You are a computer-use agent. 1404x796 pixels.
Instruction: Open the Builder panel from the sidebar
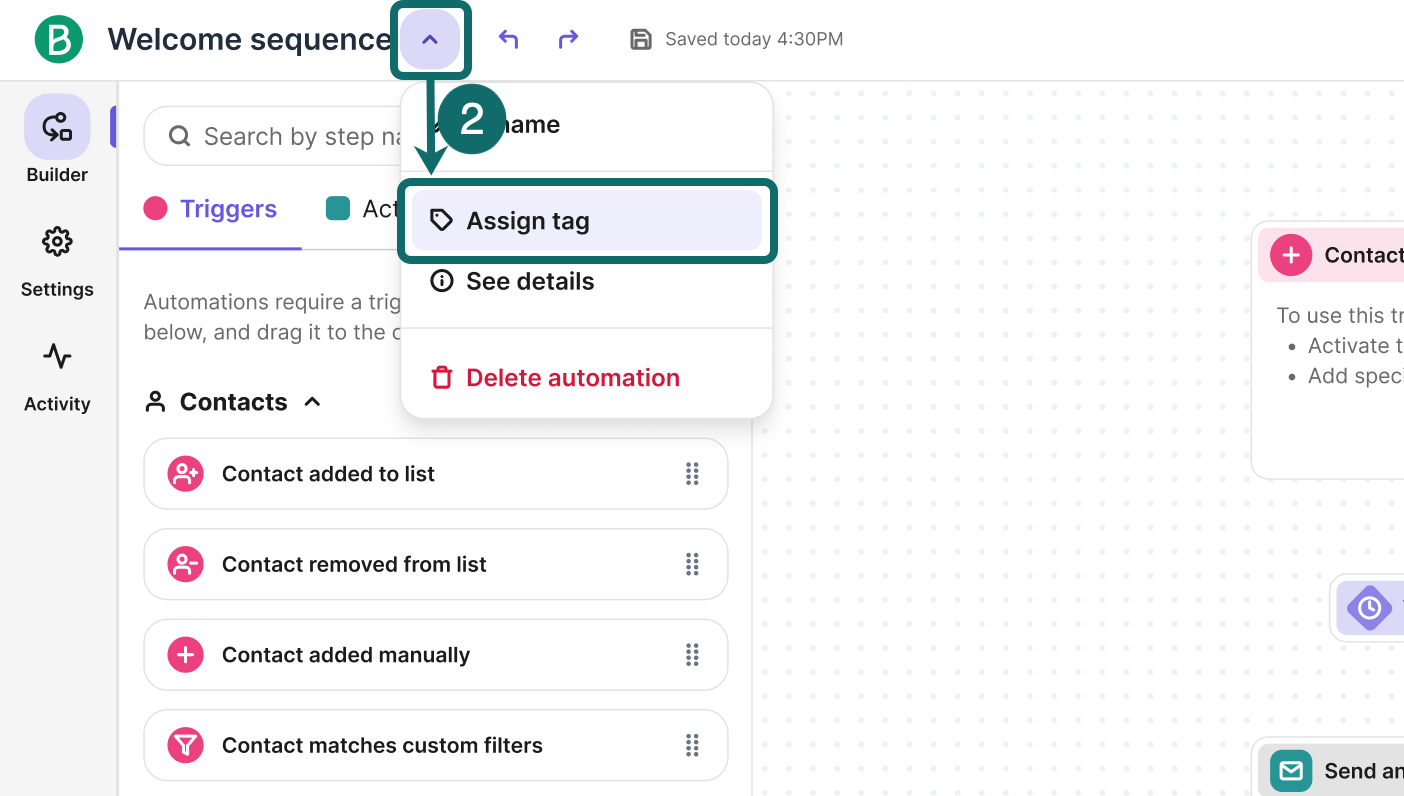click(56, 140)
